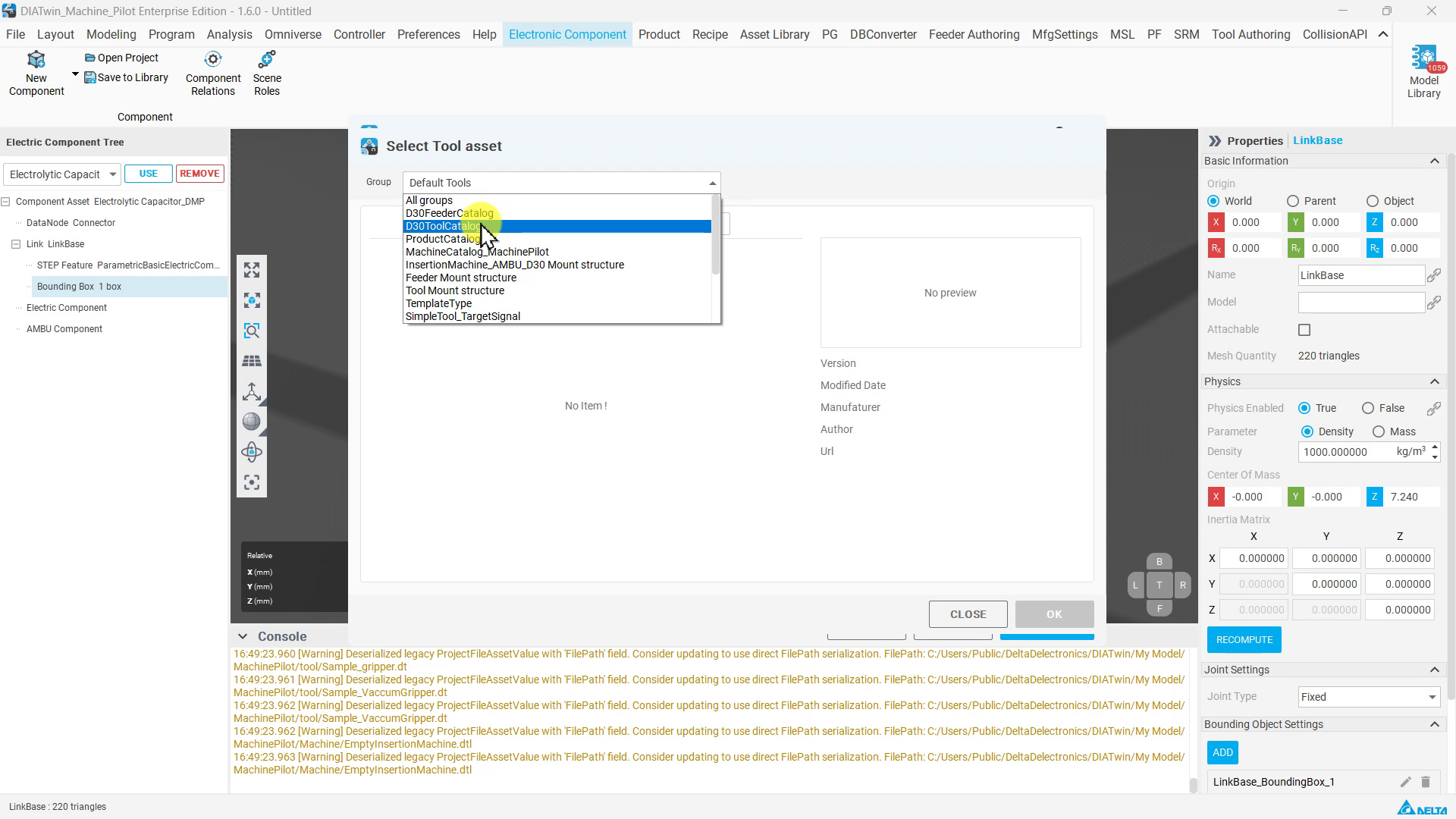Click the T face on the view cube

(1159, 585)
